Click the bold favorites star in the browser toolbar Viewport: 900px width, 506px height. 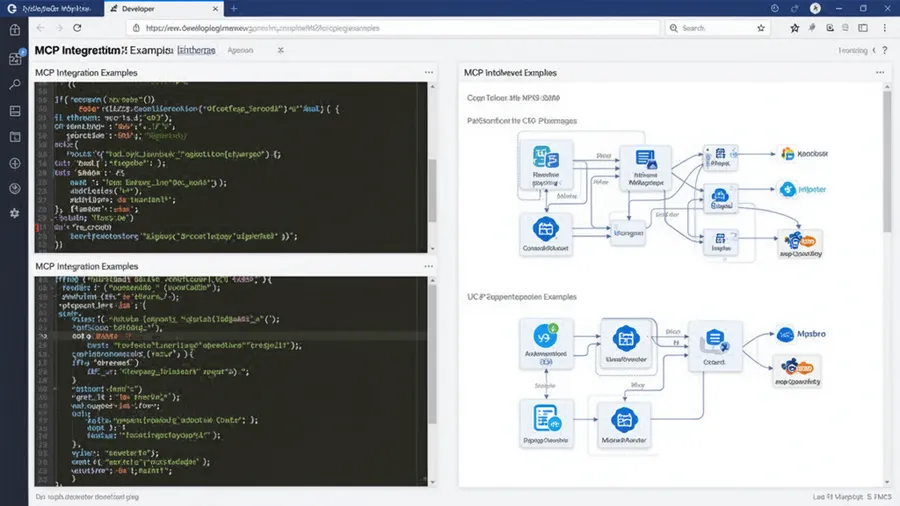(x=794, y=28)
